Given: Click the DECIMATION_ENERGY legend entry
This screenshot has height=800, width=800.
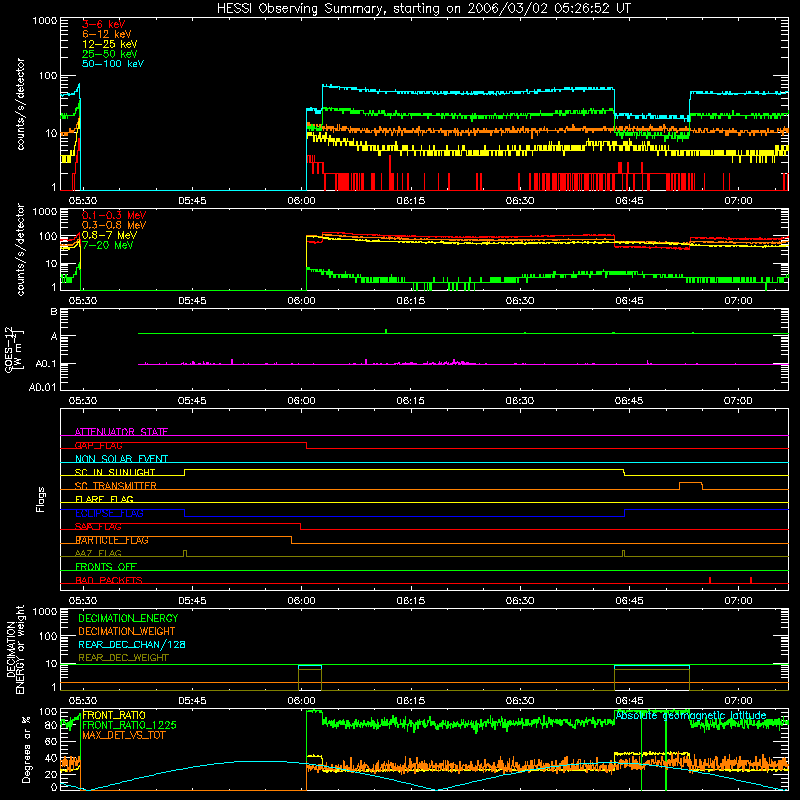Looking at the screenshot, I should [128, 618].
